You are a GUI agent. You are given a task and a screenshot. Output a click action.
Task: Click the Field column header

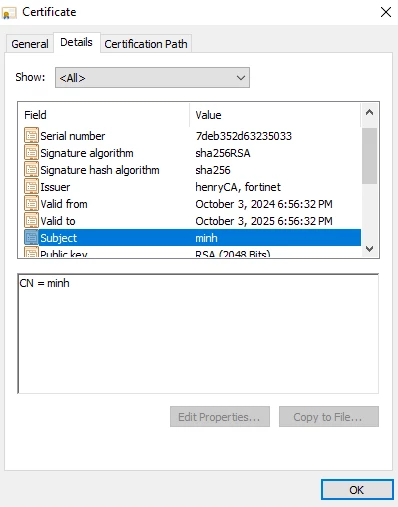(x=104, y=115)
